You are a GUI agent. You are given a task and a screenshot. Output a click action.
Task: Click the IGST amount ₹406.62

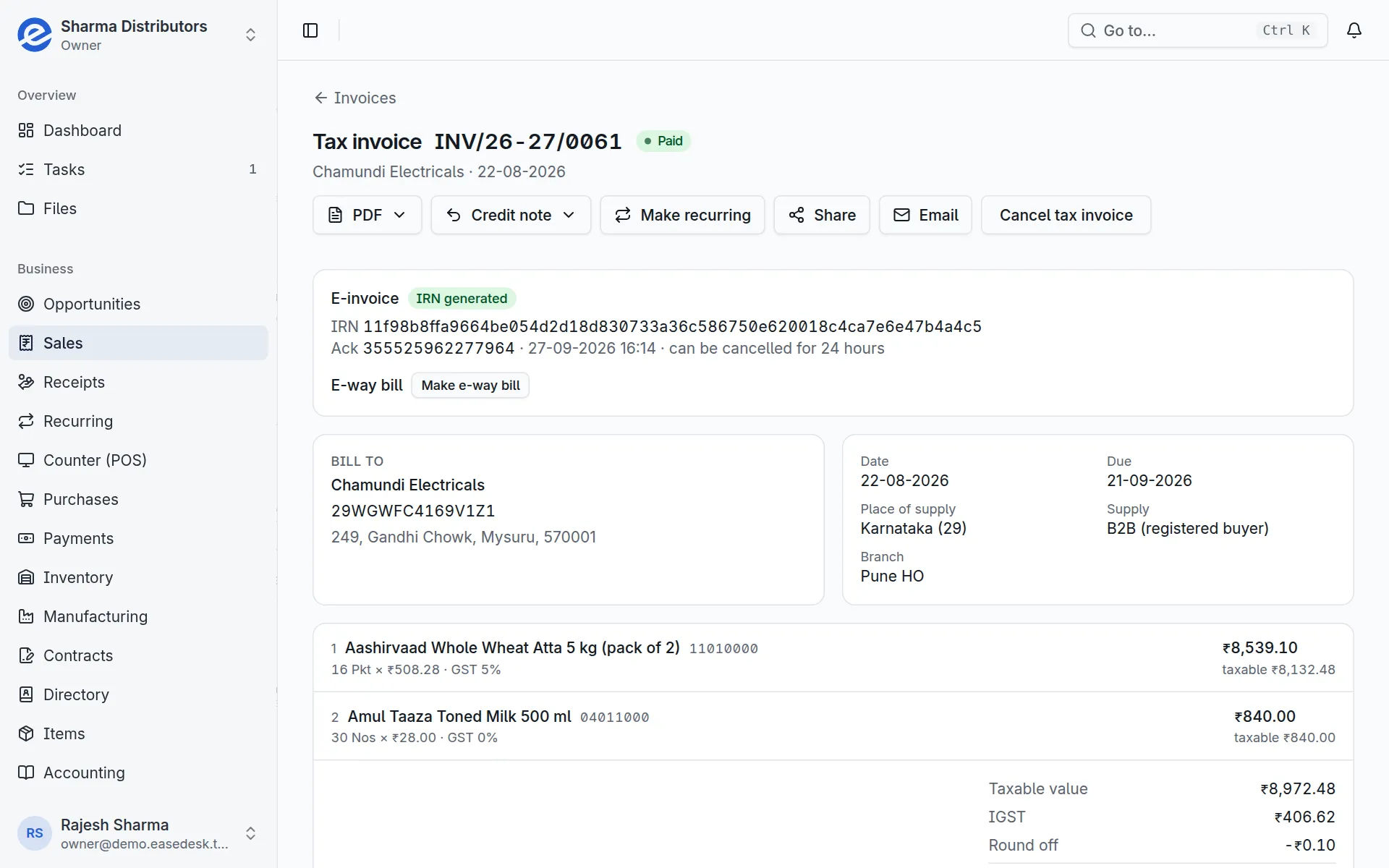pyautogui.click(x=1304, y=817)
